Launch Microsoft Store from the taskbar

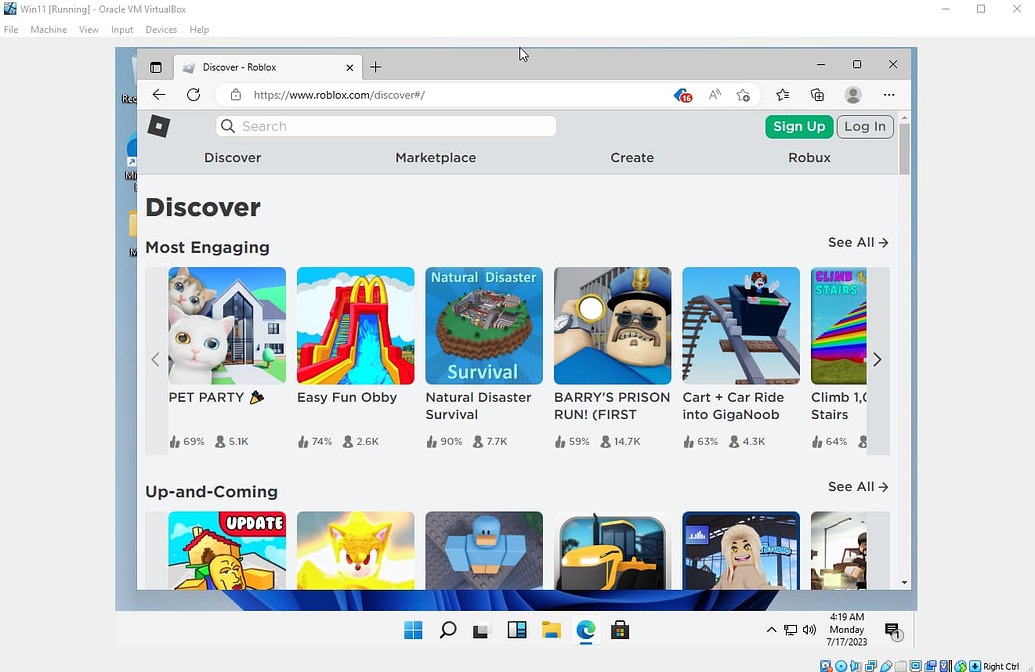coord(620,630)
